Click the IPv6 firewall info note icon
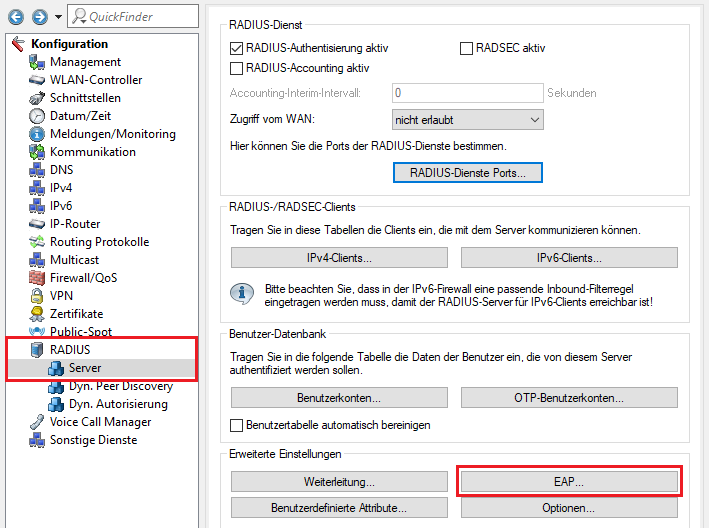Screen dimensions: 709x528 (242, 294)
